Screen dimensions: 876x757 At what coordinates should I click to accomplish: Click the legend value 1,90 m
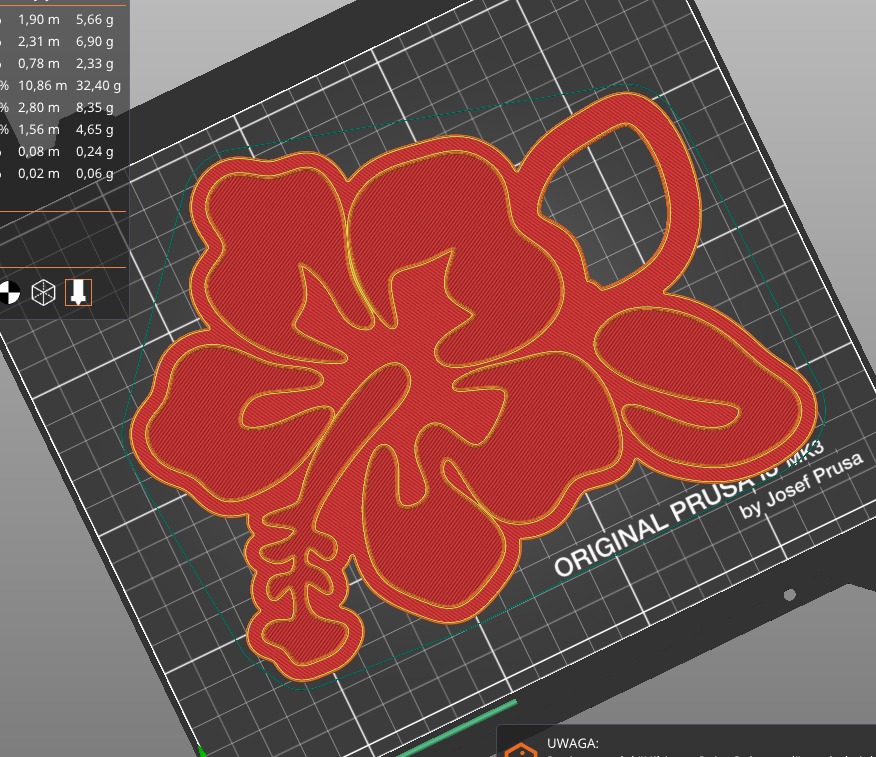click(39, 20)
